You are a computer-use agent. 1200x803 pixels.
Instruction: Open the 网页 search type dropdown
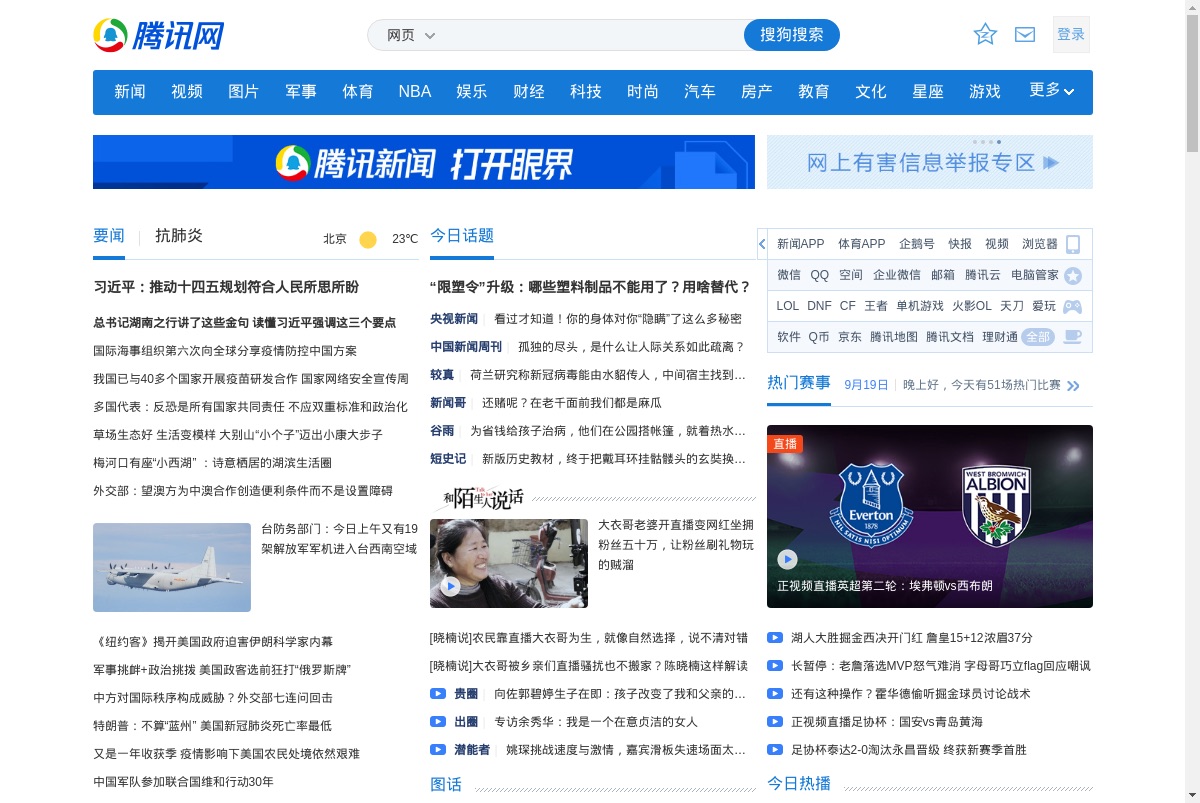tap(411, 35)
